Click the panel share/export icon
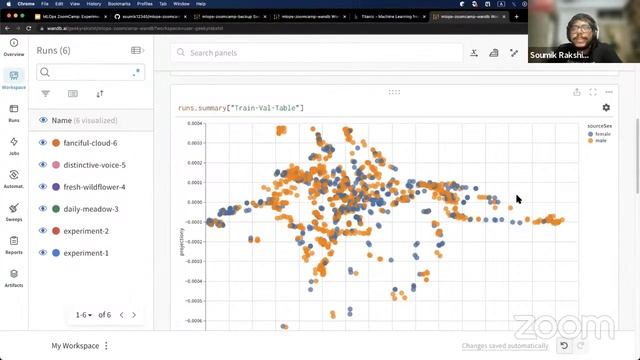This screenshot has height=360, width=640. coord(577,92)
